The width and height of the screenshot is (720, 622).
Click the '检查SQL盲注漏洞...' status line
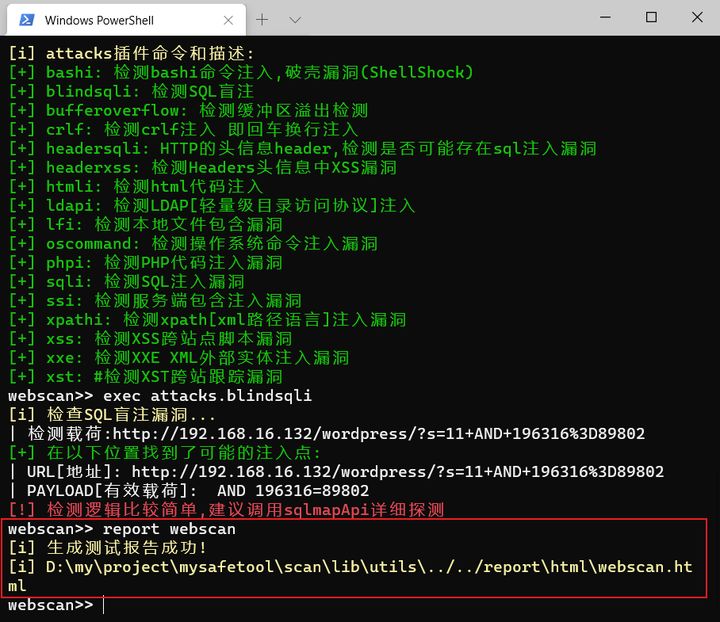point(112,415)
